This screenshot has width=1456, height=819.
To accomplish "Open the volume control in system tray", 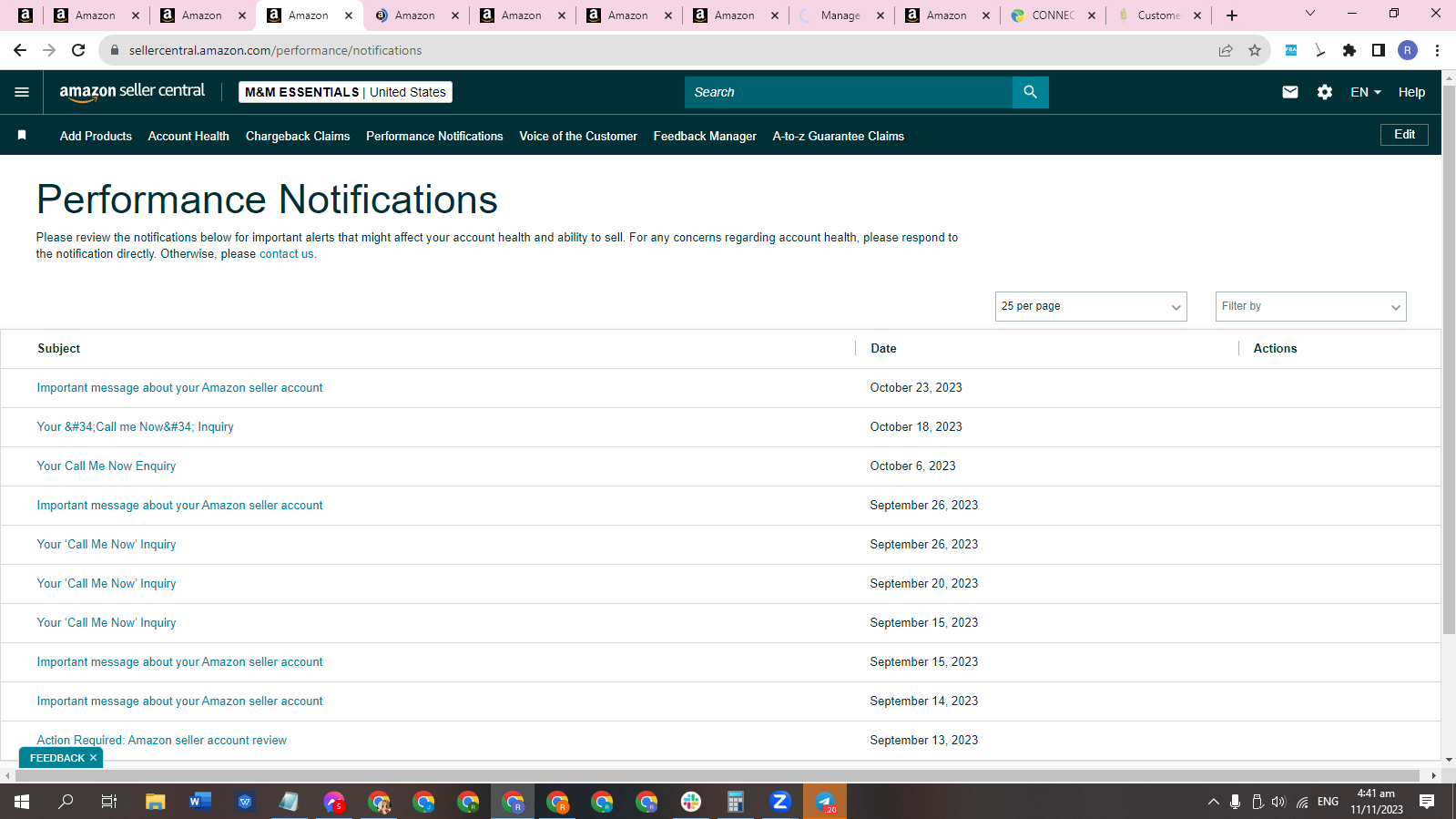I will pyautogui.click(x=1278, y=802).
